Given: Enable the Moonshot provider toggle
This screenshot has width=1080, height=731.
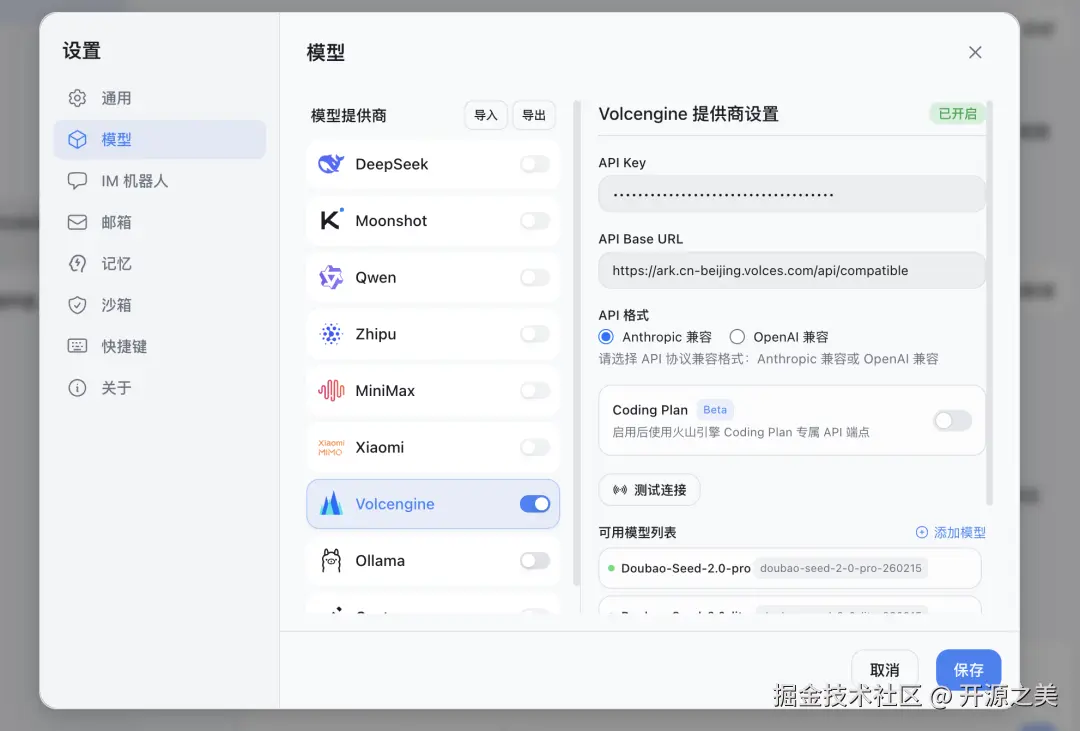Looking at the screenshot, I should (535, 220).
